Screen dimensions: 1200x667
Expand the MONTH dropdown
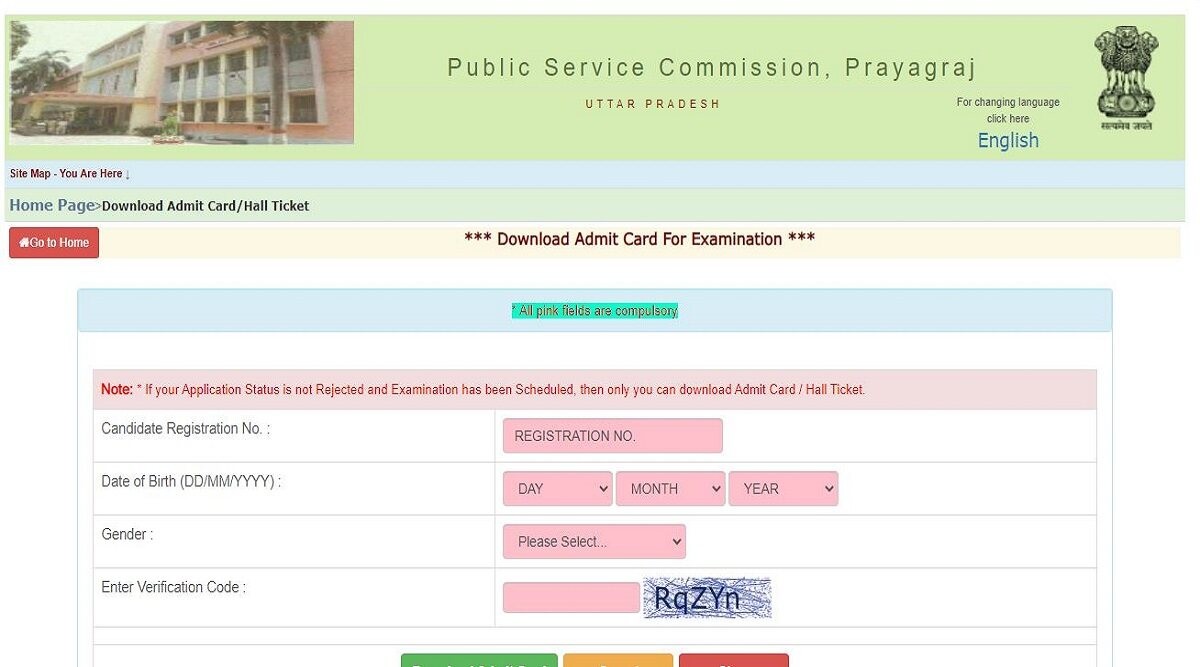(670, 489)
